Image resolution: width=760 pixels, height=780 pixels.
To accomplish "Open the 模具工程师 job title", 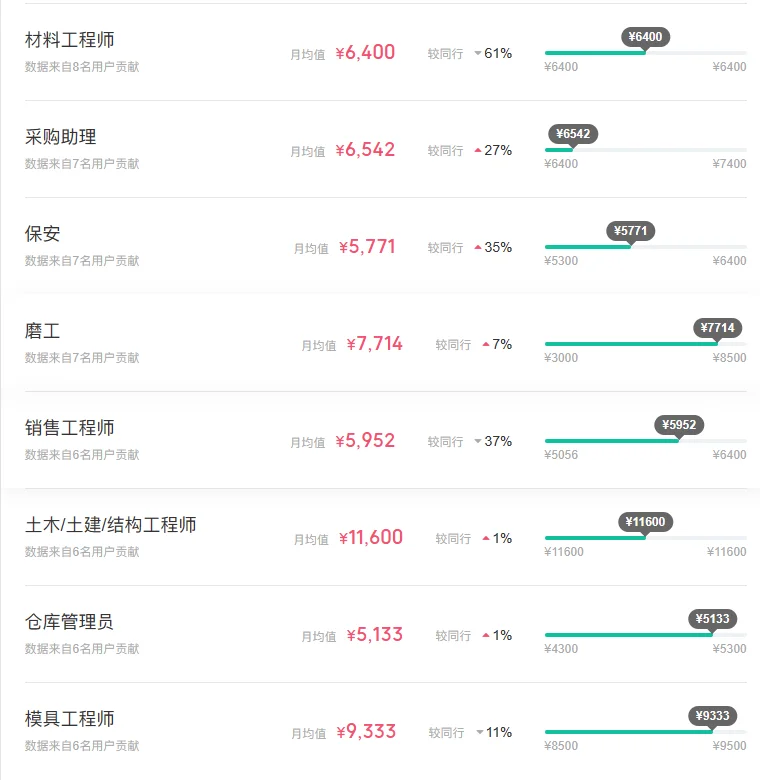I will [70, 719].
